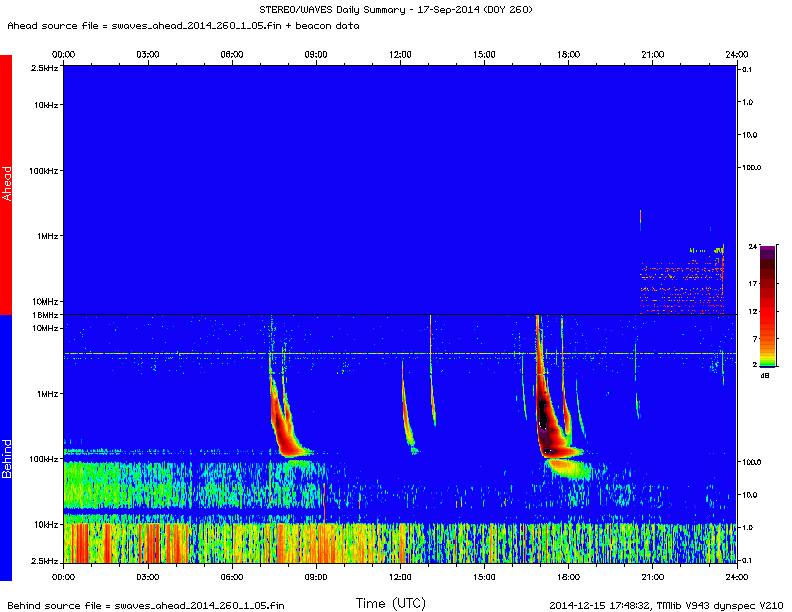Click the 10kHz label of the Behind panel
Image resolution: width=792 pixels, height=612 pixels.
(x=46, y=525)
